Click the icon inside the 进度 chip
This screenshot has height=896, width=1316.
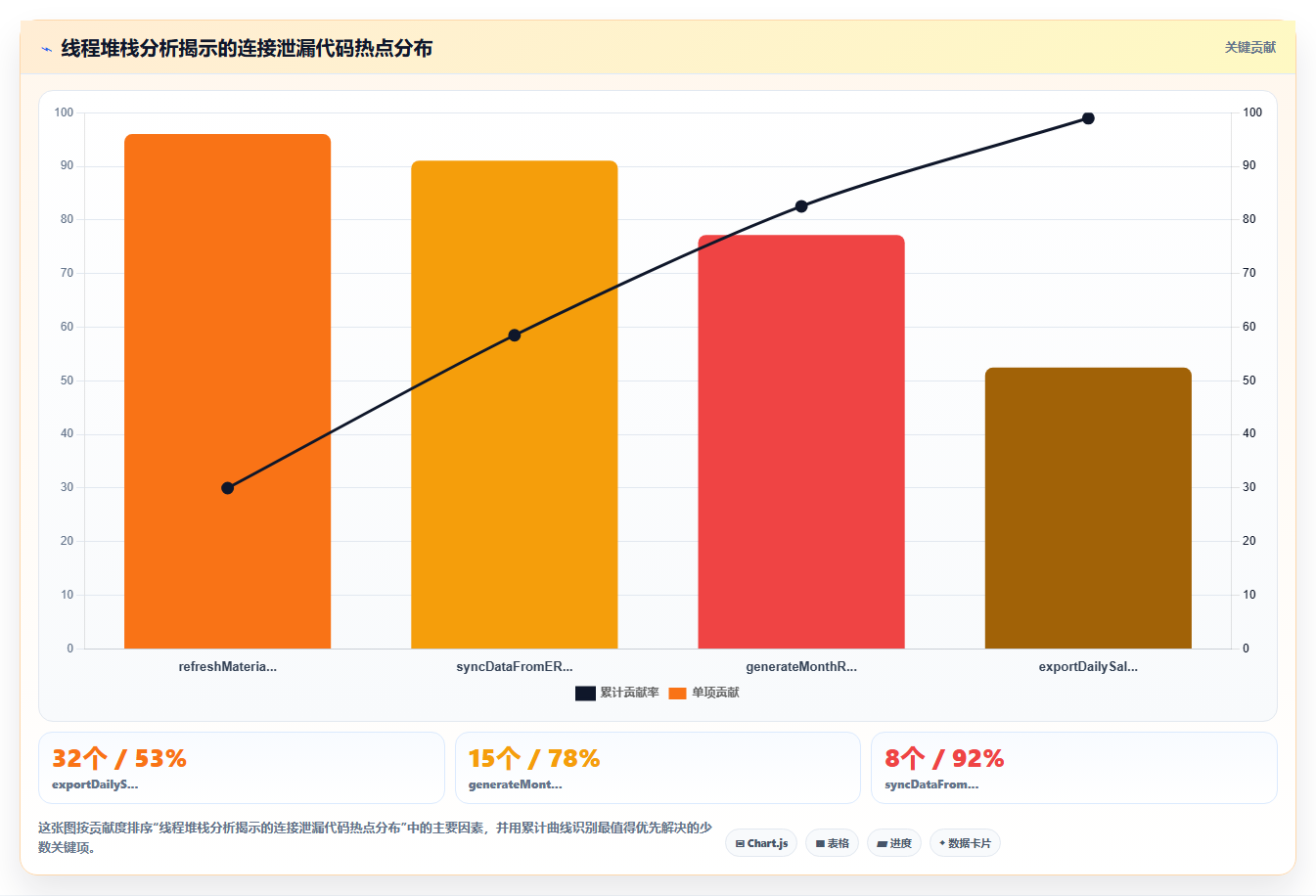pyautogui.click(x=882, y=843)
